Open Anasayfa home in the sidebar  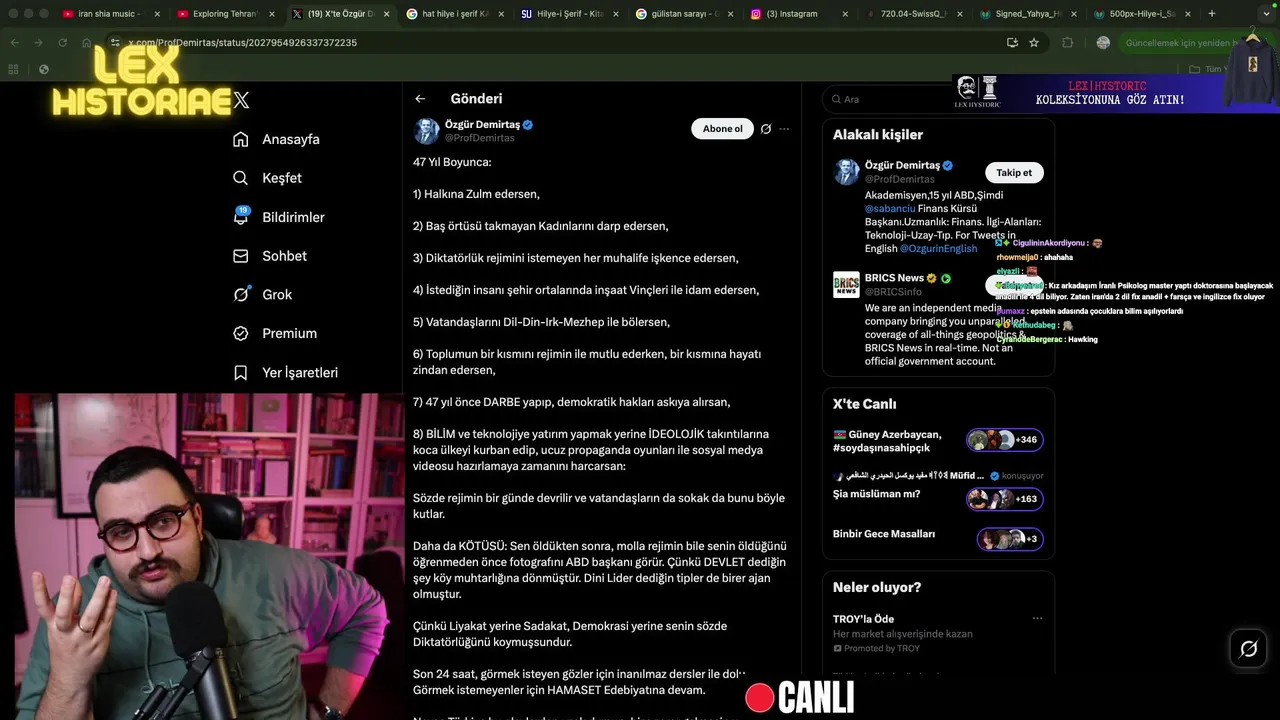coord(276,139)
